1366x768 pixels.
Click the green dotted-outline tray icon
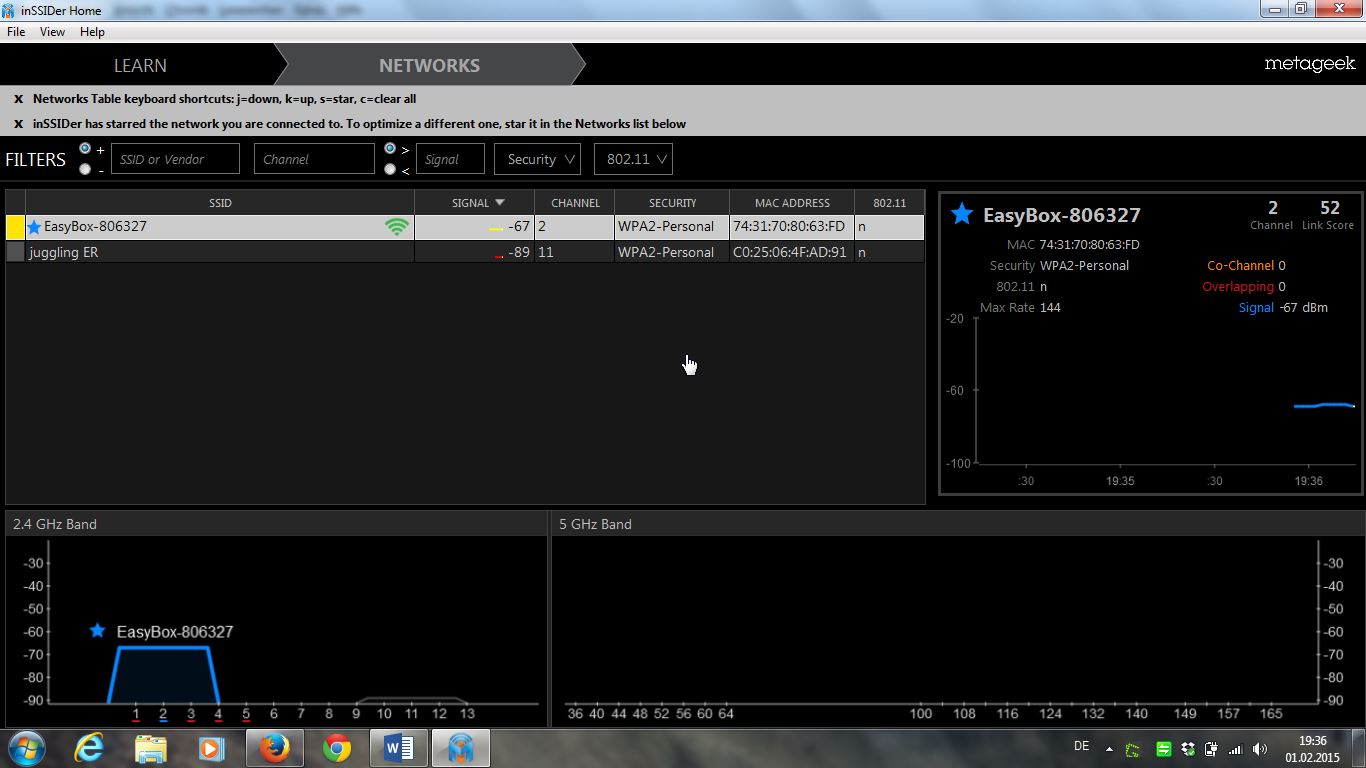tap(1133, 749)
